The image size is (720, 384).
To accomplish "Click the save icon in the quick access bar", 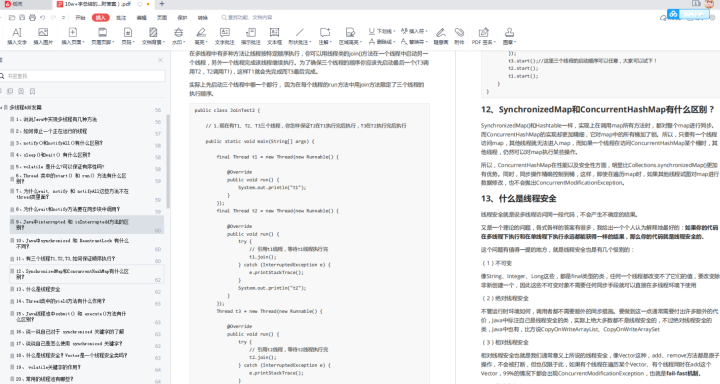I will [22, 17].
